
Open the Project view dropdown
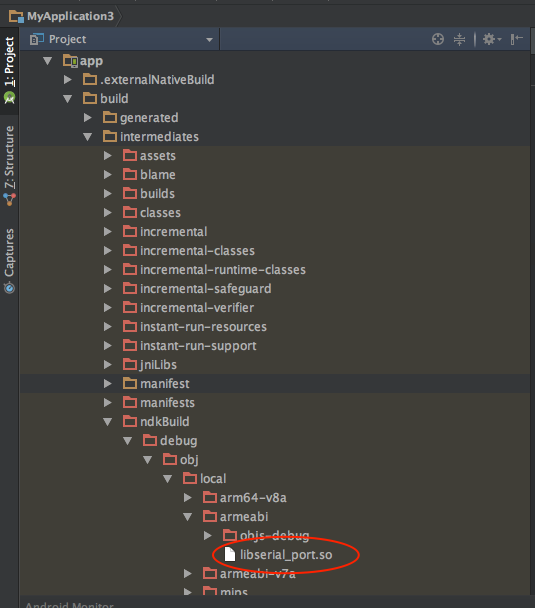pos(209,40)
